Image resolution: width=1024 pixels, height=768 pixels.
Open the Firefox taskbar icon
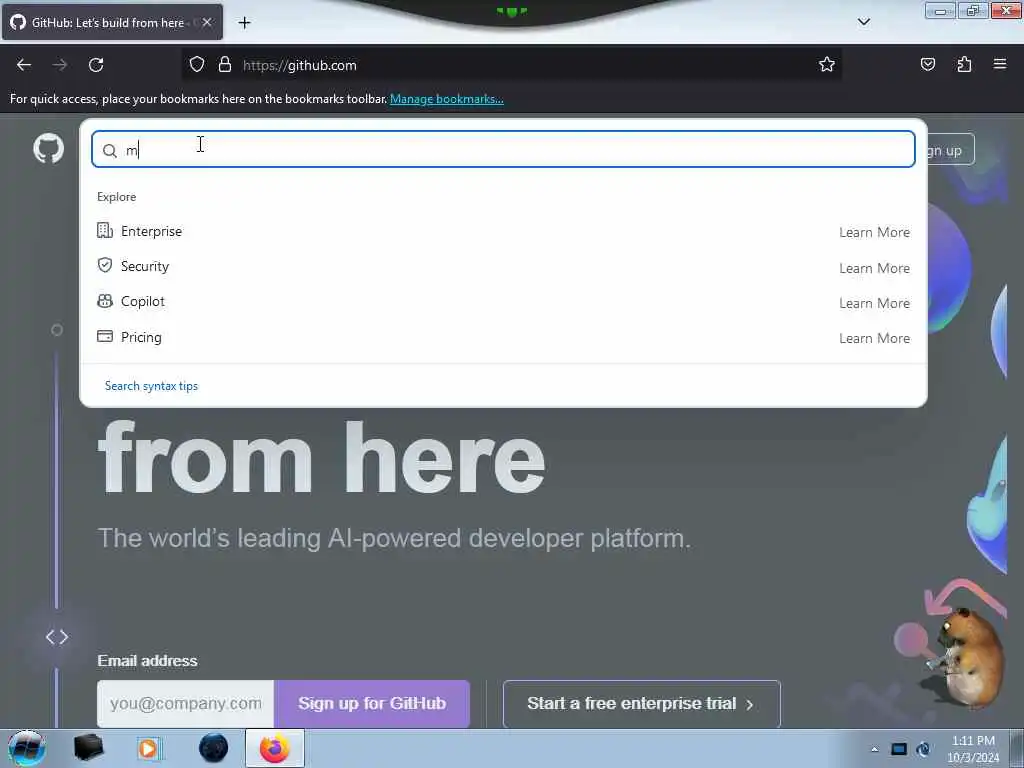click(x=274, y=748)
